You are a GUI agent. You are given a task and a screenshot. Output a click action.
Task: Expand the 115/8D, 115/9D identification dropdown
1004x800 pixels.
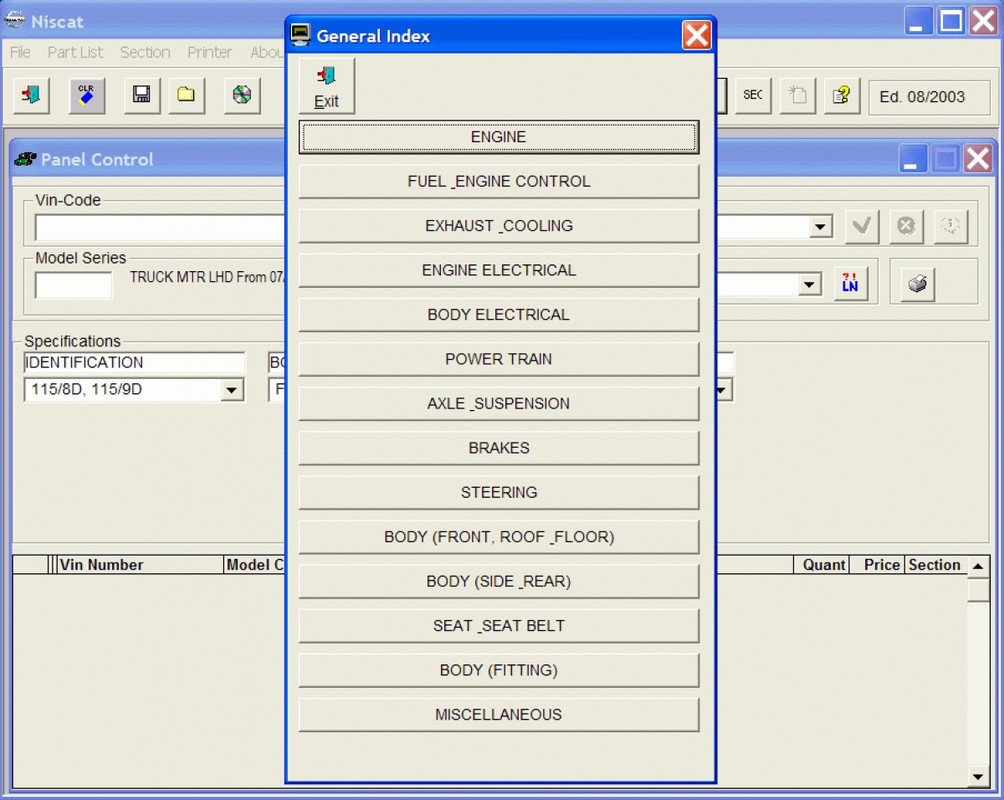232,389
